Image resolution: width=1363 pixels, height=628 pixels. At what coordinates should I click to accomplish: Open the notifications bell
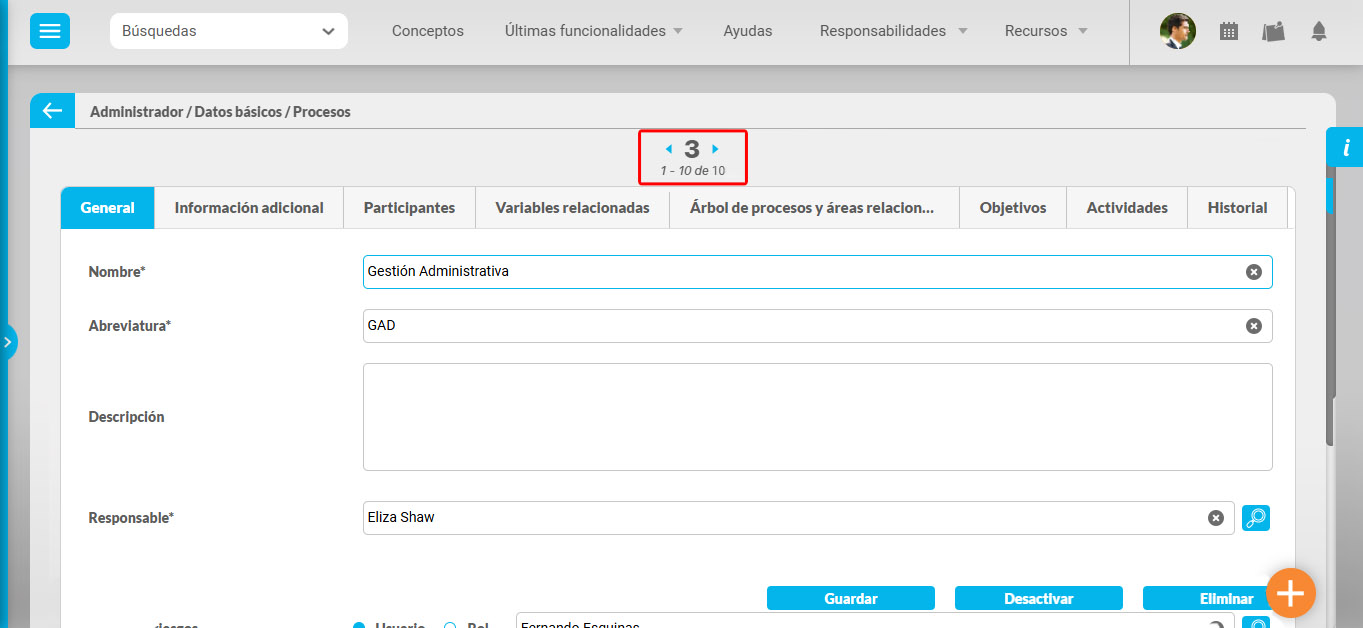(x=1319, y=31)
